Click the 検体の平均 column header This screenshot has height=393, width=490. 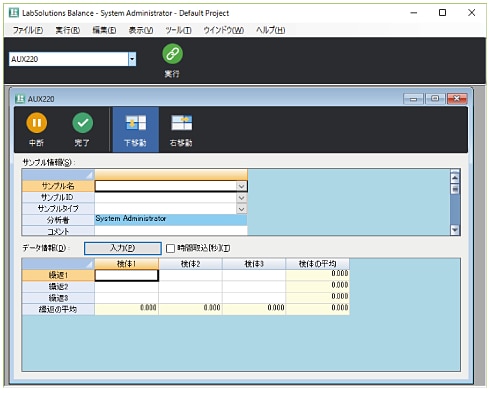tap(318, 264)
